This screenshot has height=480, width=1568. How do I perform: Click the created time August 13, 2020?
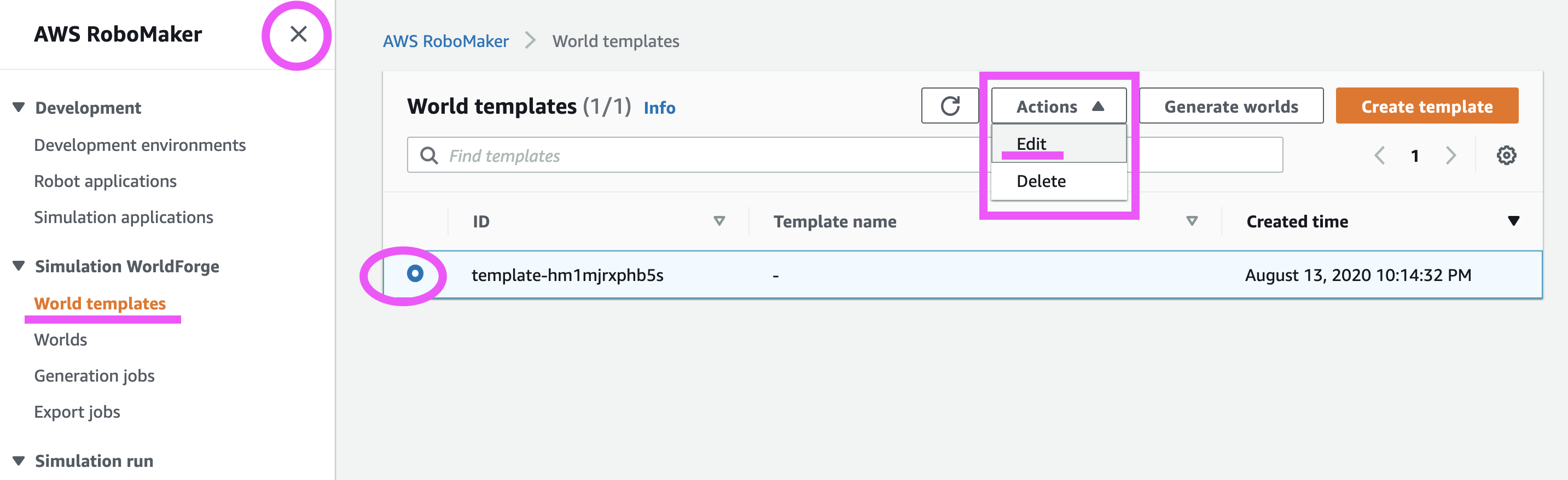1357,275
